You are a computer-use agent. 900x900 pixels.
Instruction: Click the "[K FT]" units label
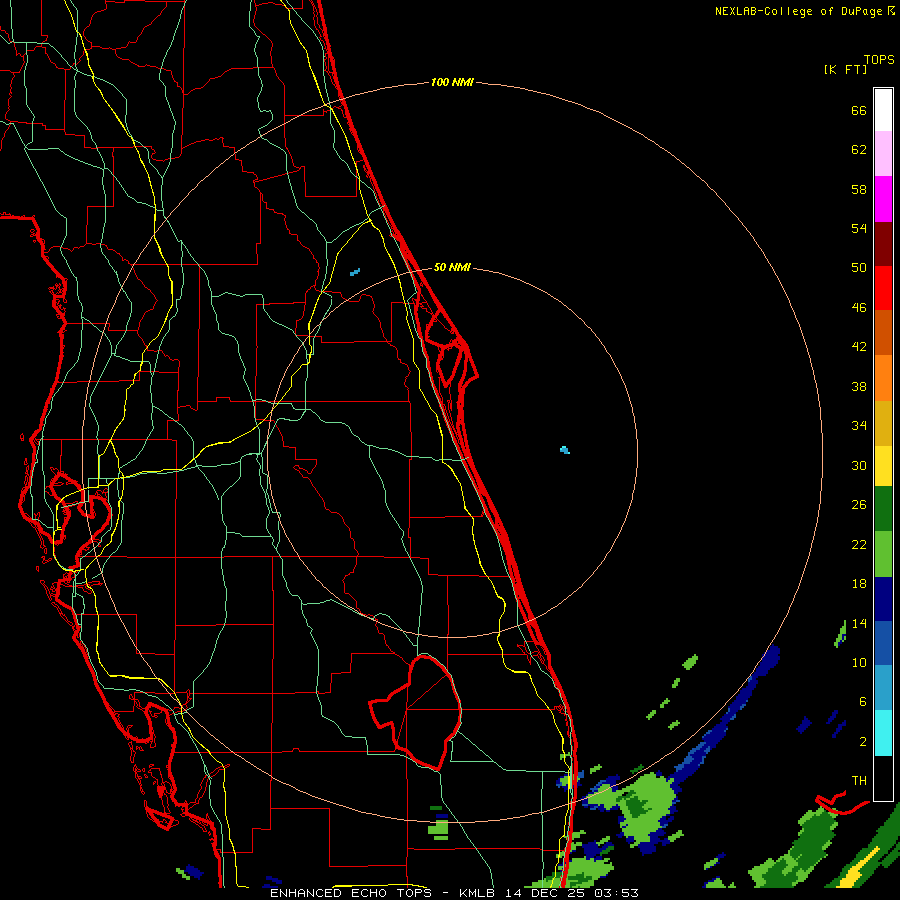[x=845, y=69]
